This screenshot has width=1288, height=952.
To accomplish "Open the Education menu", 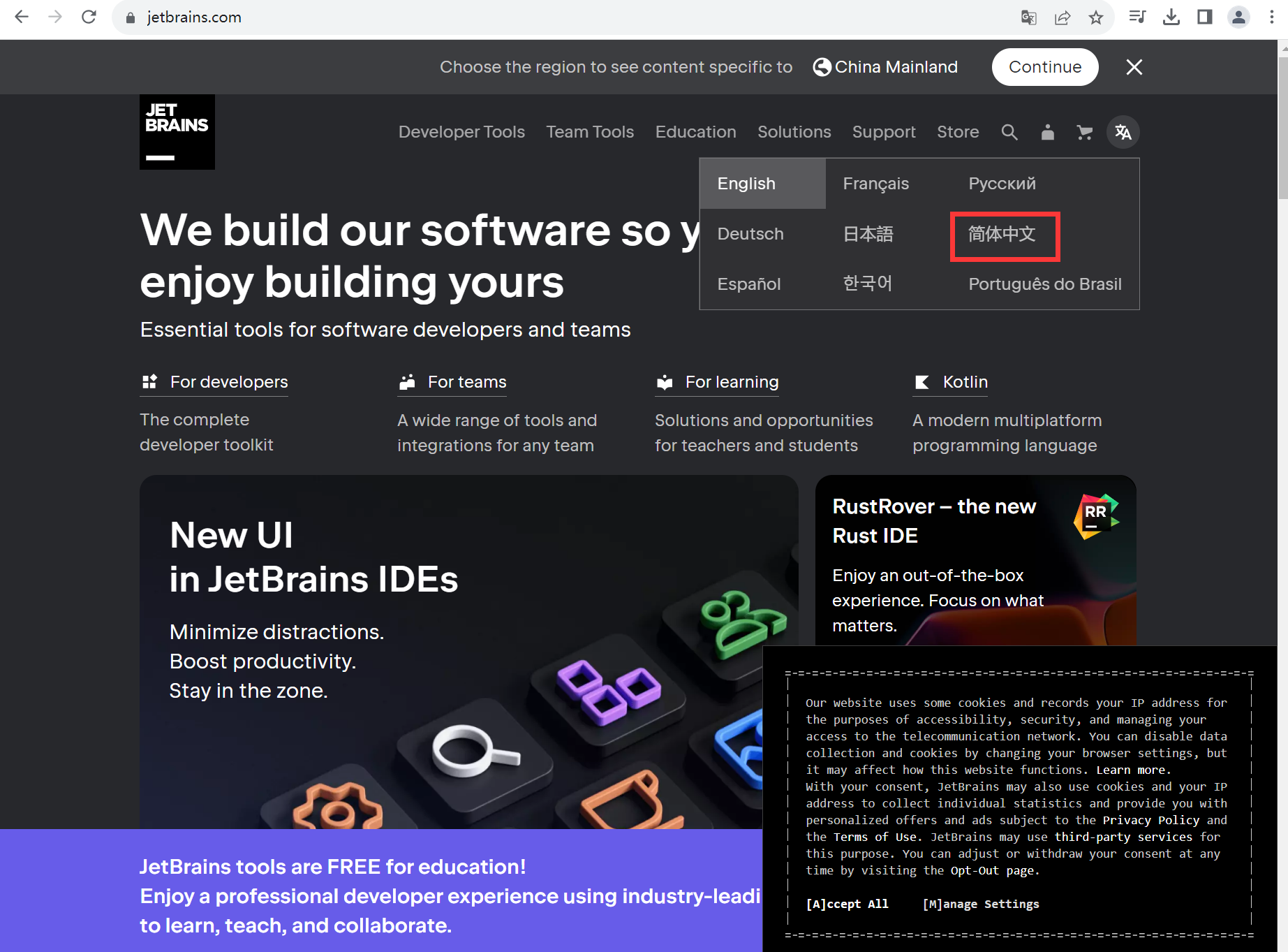I will coord(695,132).
